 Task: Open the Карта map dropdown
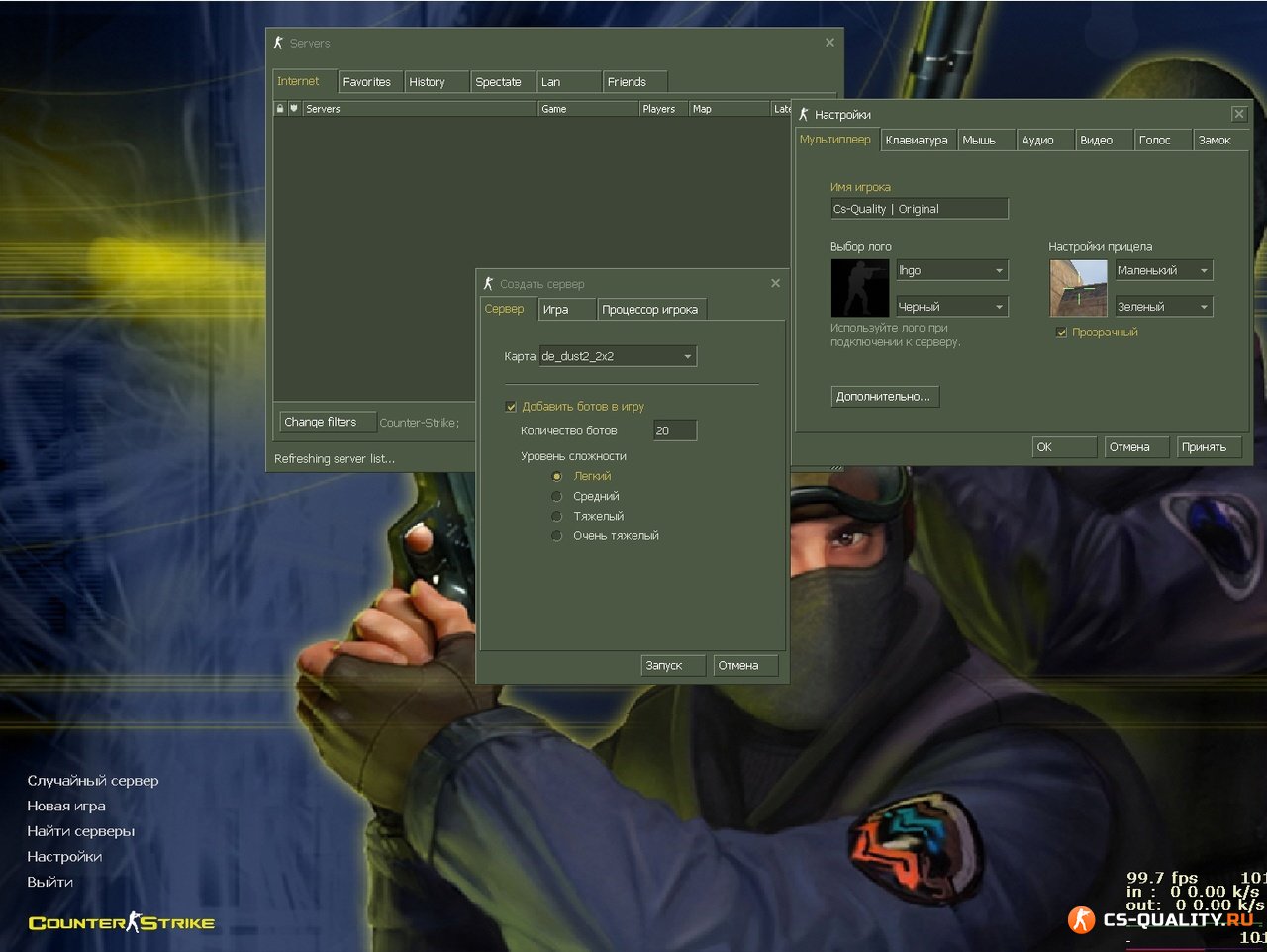tap(618, 356)
